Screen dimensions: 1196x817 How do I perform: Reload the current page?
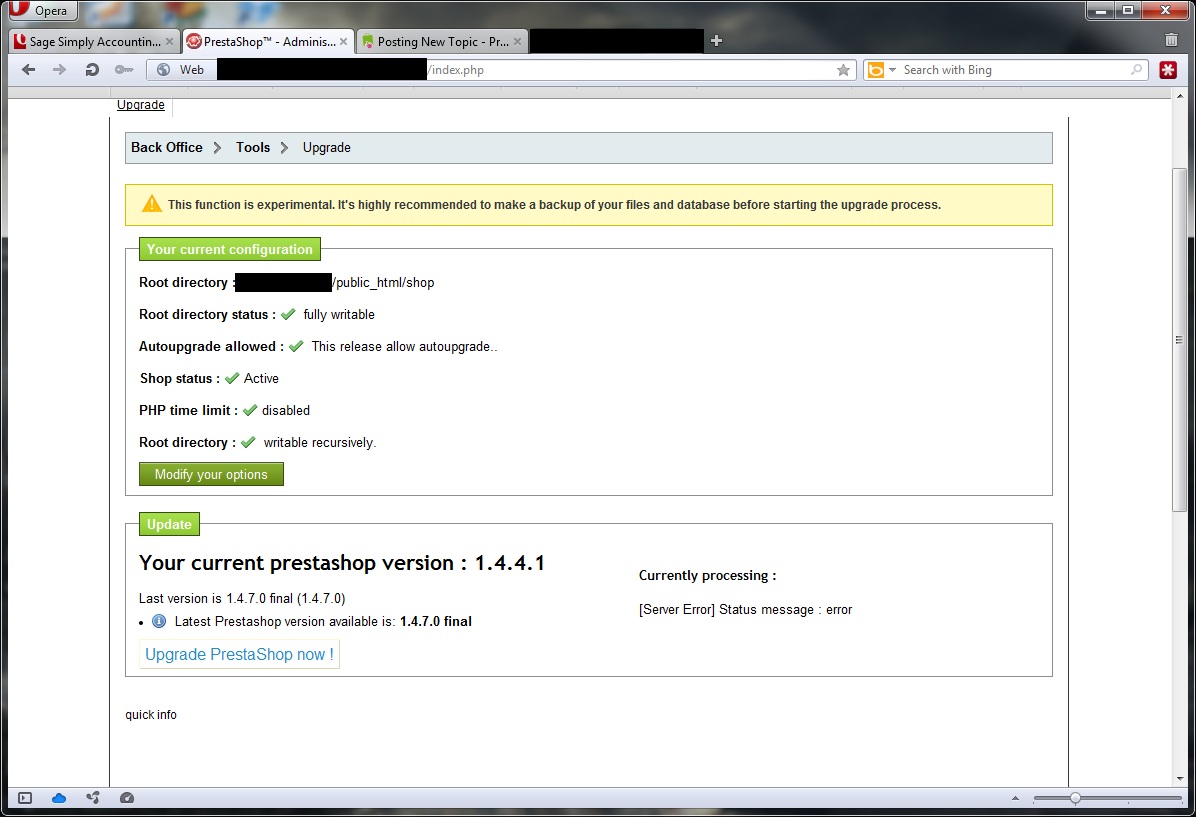coord(92,69)
